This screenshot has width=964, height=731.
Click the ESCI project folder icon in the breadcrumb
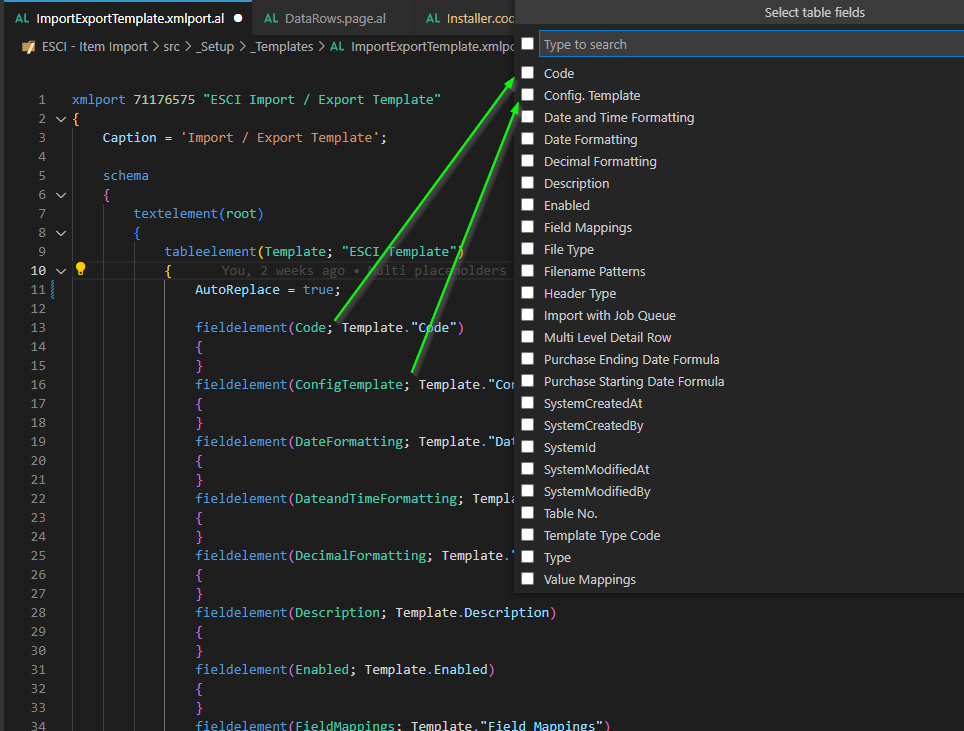point(28,46)
